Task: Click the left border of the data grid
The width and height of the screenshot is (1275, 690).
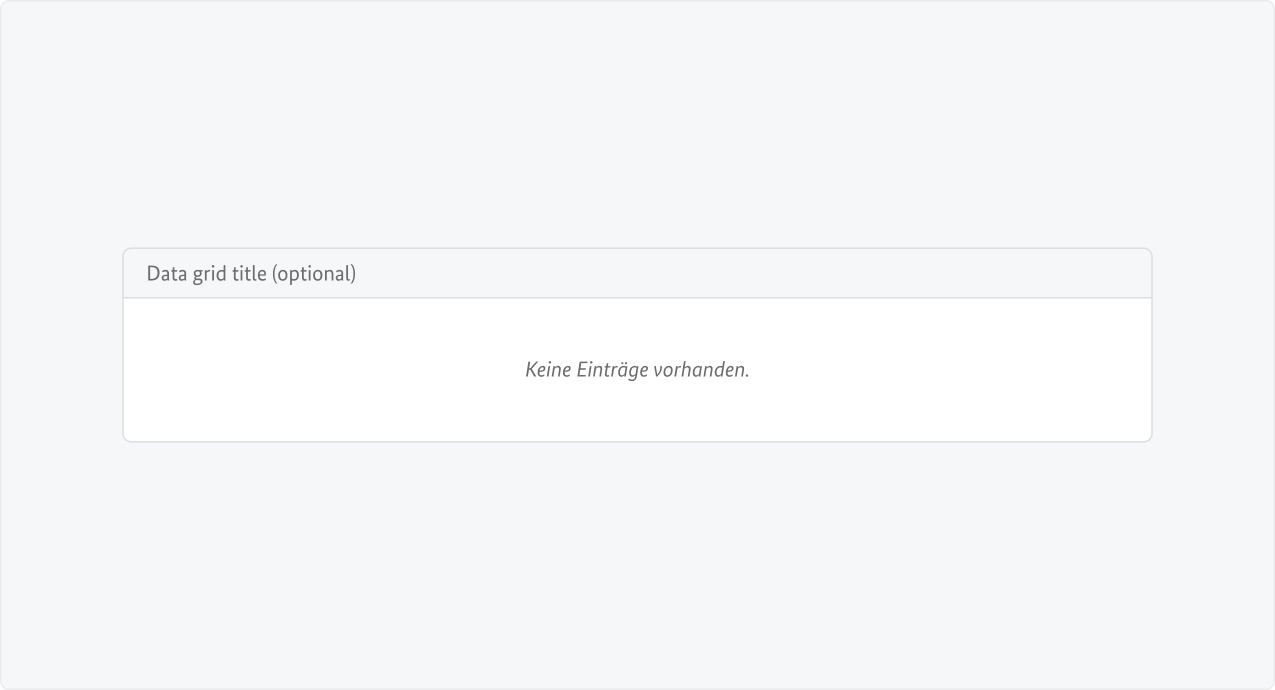Action: 124,360
